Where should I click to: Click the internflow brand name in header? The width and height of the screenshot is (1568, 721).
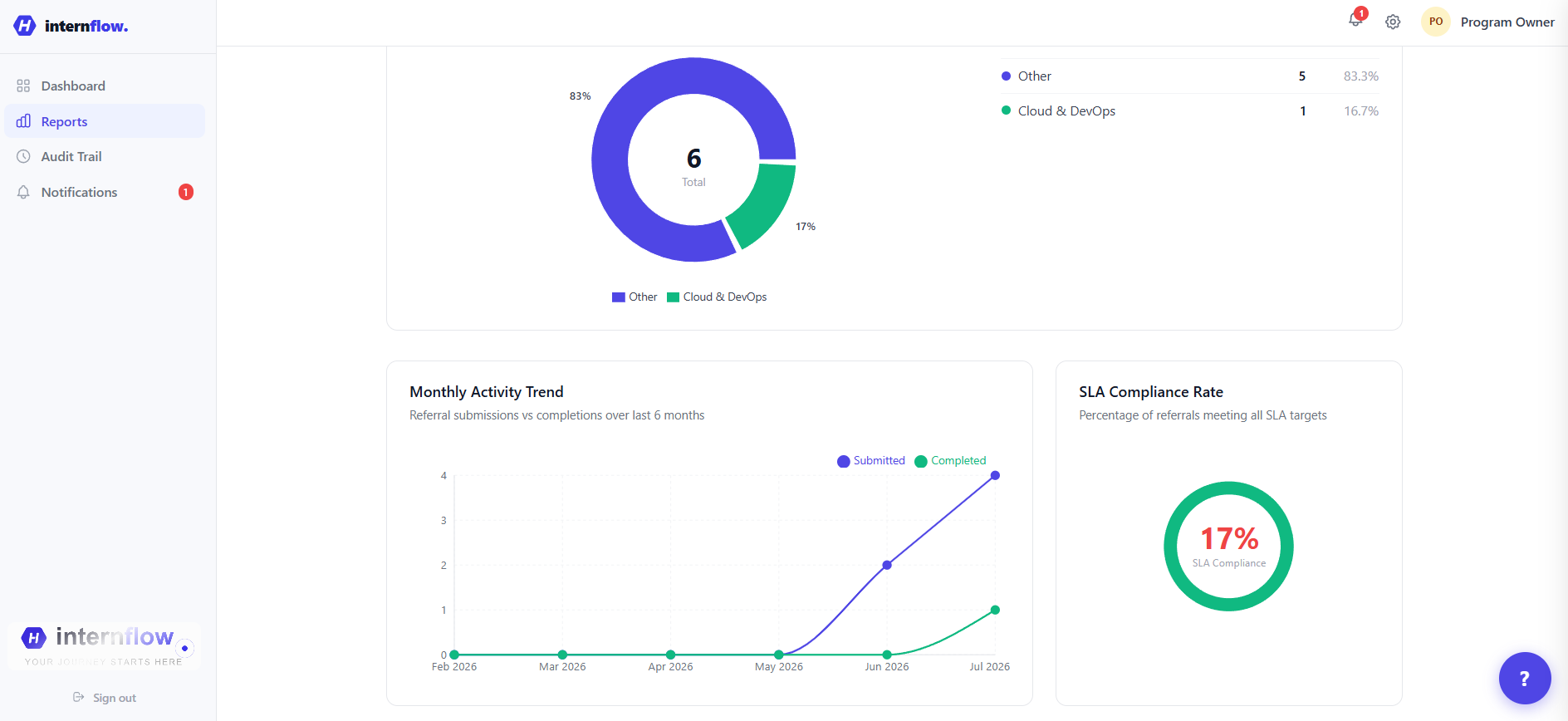(86, 26)
